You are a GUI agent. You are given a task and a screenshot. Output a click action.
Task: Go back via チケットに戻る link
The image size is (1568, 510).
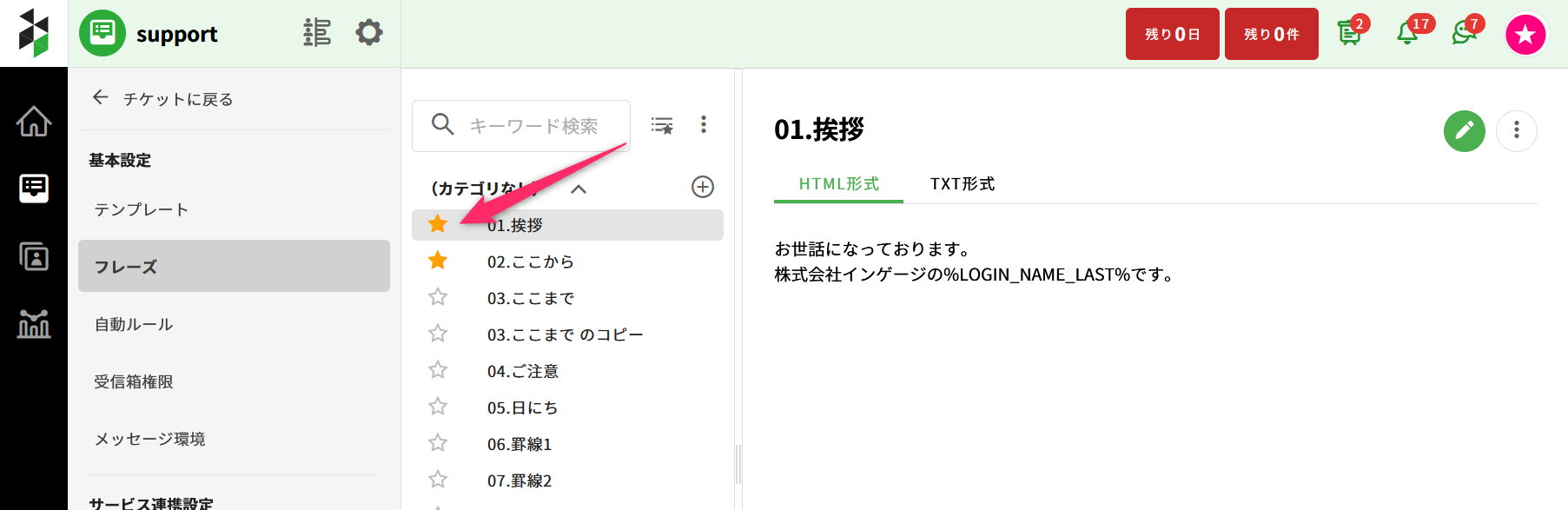click(162, 99)
